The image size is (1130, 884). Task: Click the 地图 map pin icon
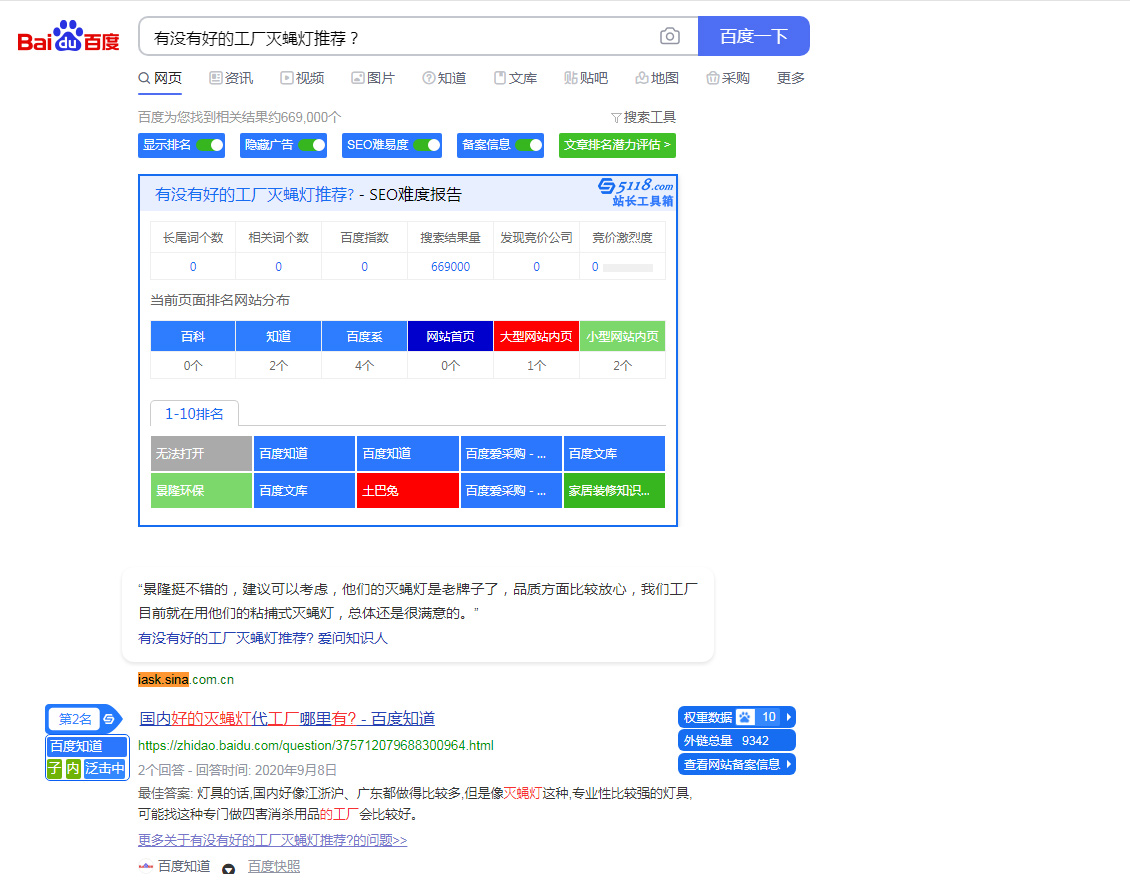[640, 77]
